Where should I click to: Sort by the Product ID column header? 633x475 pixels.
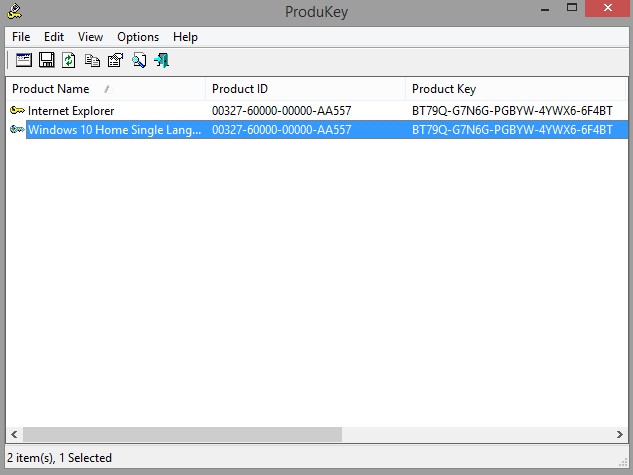[306, 89]
